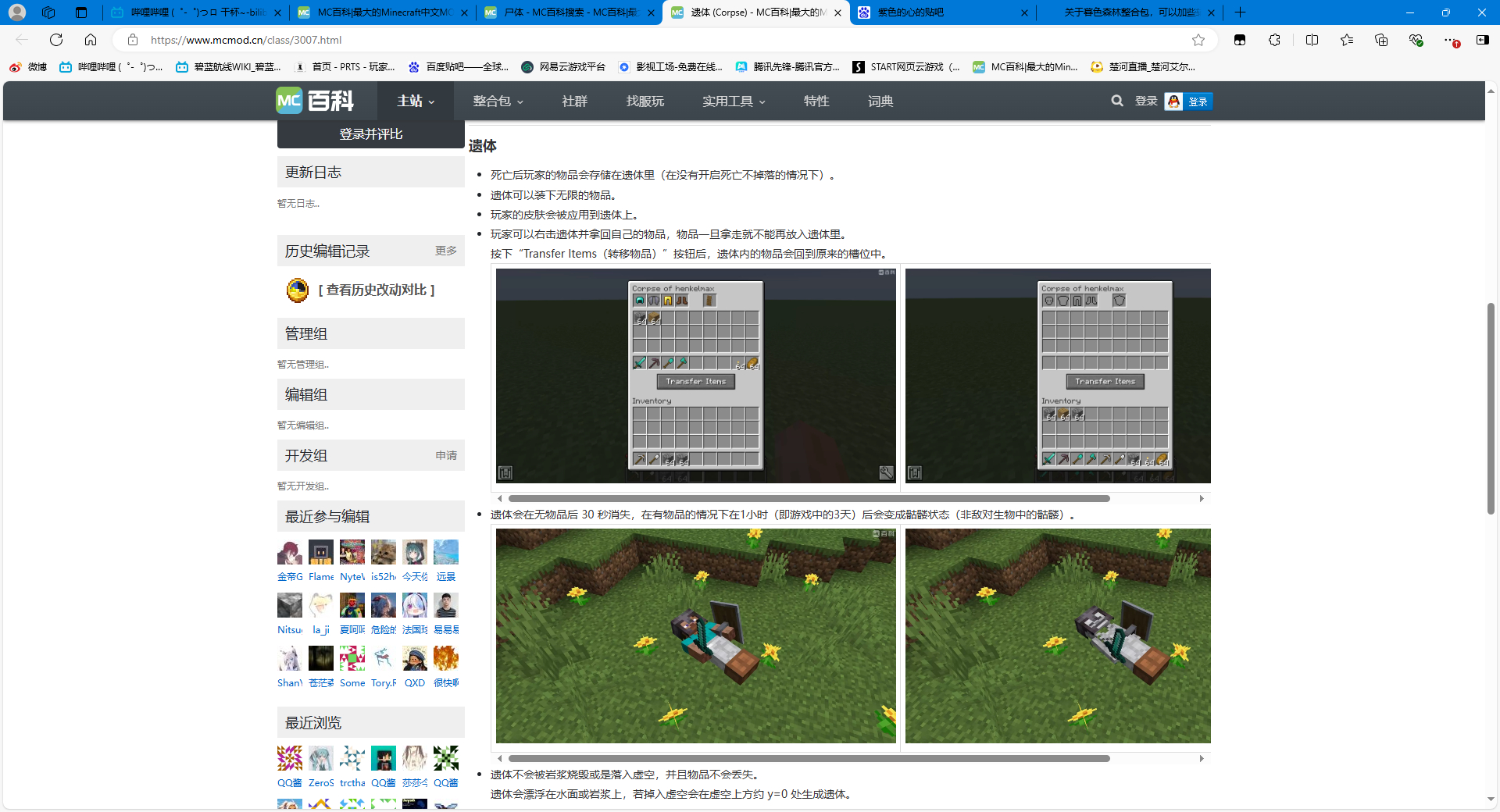Open 微博 bookmark
Viewport: 1500px width, 812px height.
(x=28, y=67)
